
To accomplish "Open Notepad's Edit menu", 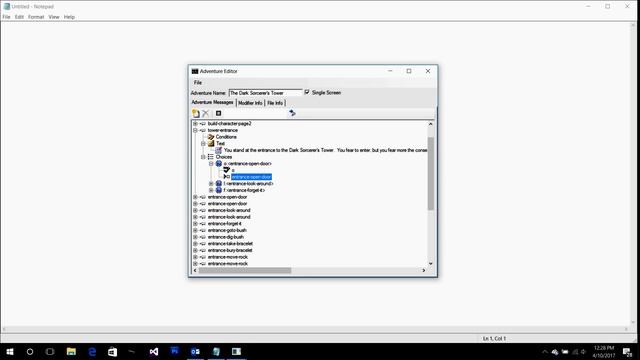I will [19, 17].
